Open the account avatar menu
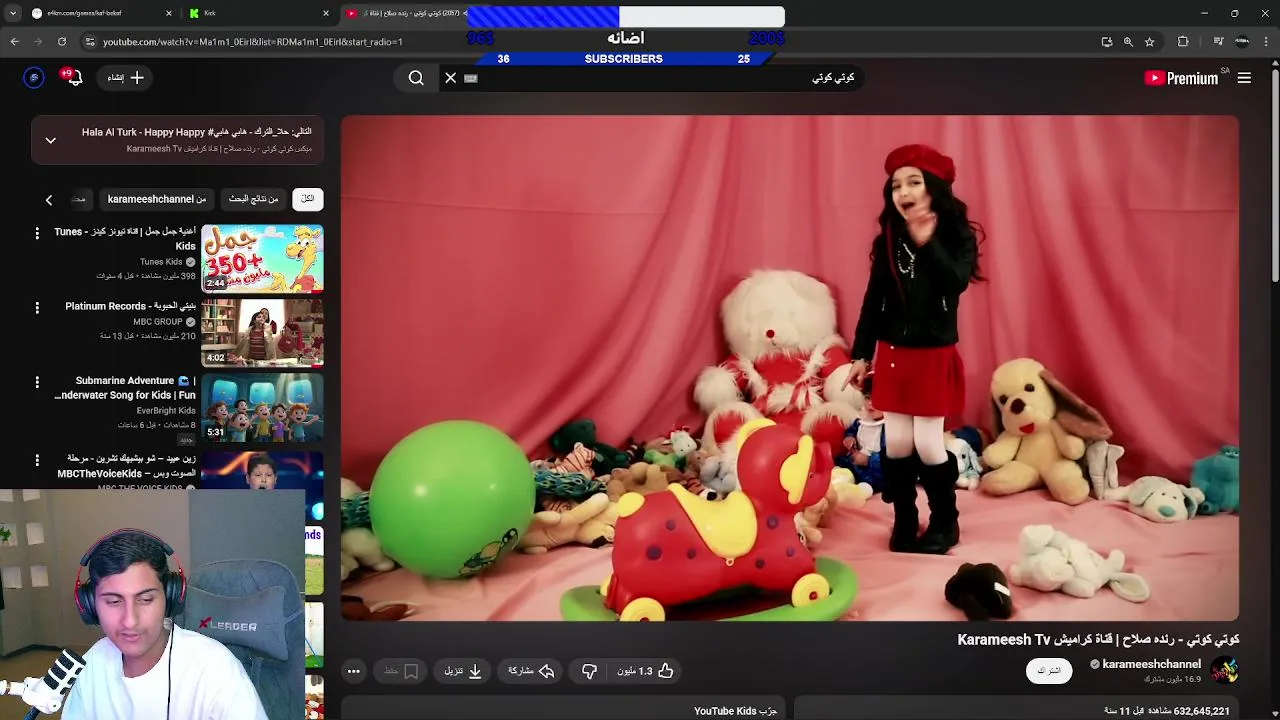1280x720 pixels. point(34,77)
